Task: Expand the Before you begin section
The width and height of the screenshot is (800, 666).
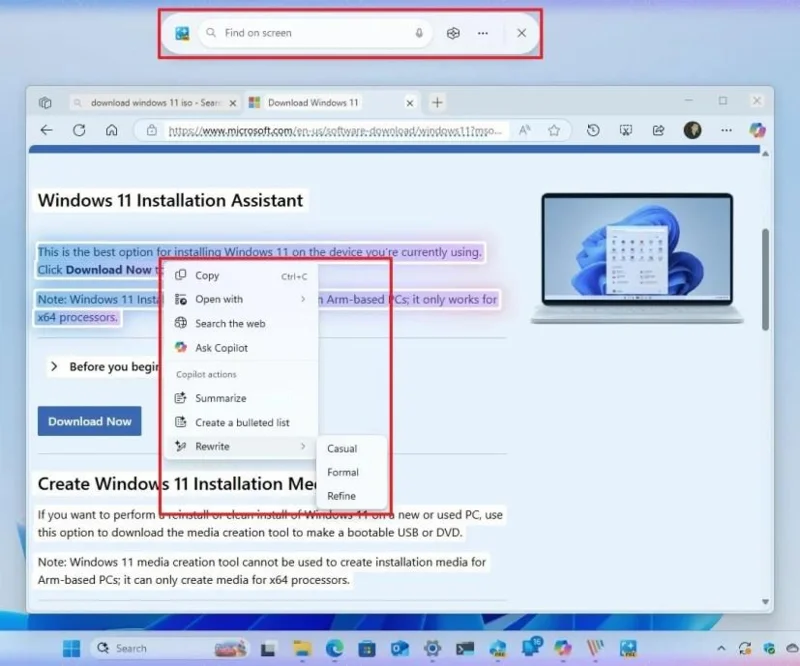Action: pyautogui.click(x=105, y=367)
